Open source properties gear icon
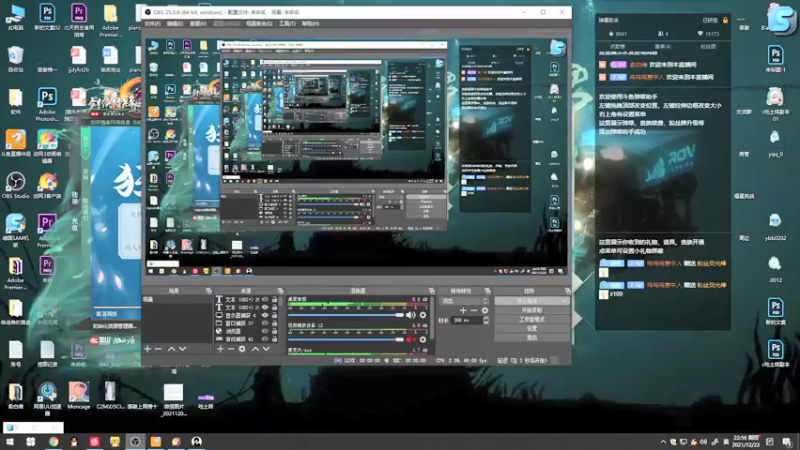Image resolution: width=800 pixels, height=450 pixels. click(x=242, y=349)
